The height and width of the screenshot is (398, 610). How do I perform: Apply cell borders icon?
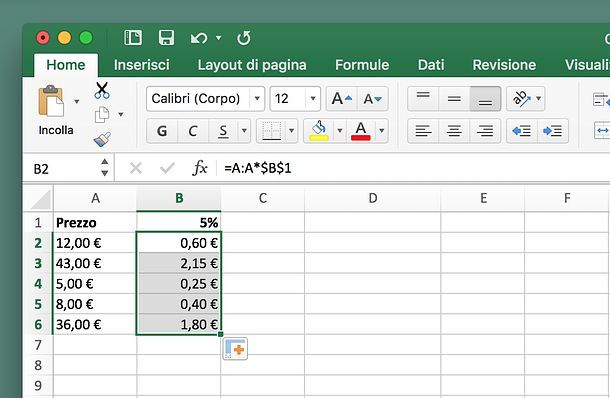click(272, 131)
